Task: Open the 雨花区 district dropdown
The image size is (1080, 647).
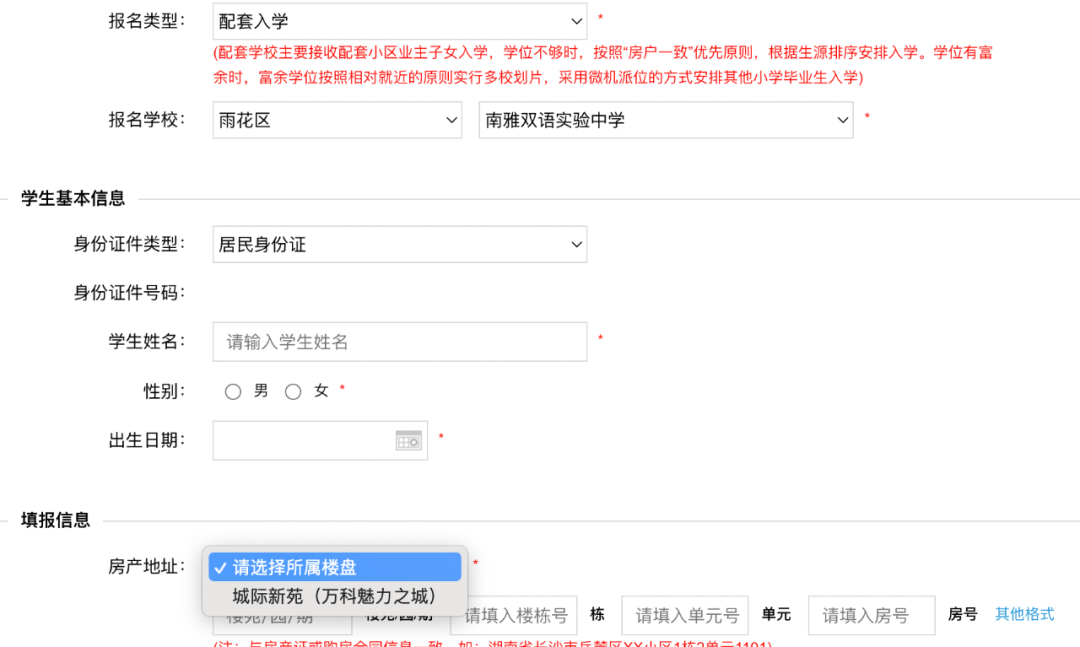Action: (x=337, y=120)
